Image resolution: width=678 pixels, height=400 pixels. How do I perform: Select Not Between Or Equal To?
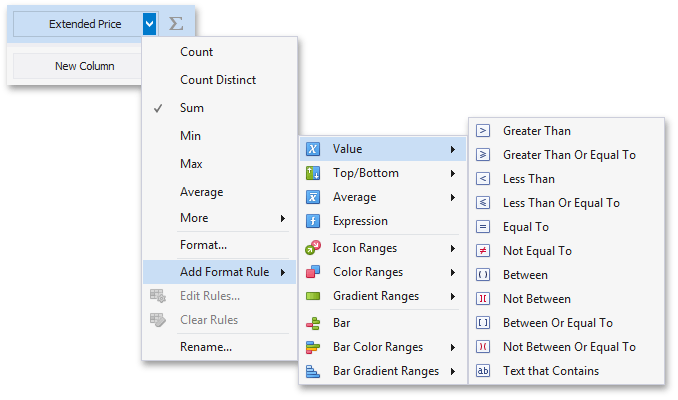coord(569,347)
